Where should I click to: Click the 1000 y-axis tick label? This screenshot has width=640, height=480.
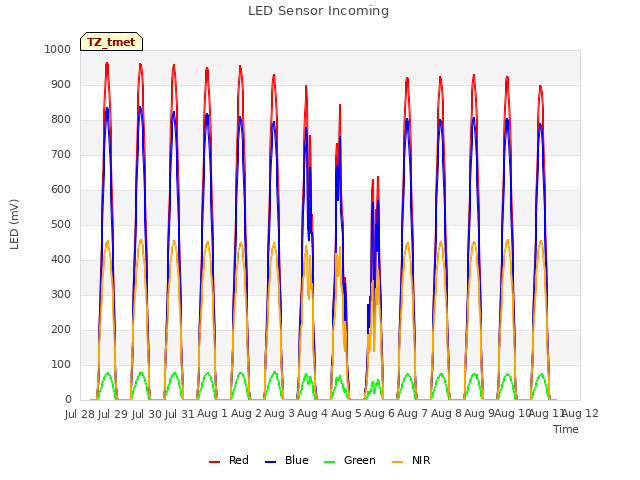(x=58, y=49)
